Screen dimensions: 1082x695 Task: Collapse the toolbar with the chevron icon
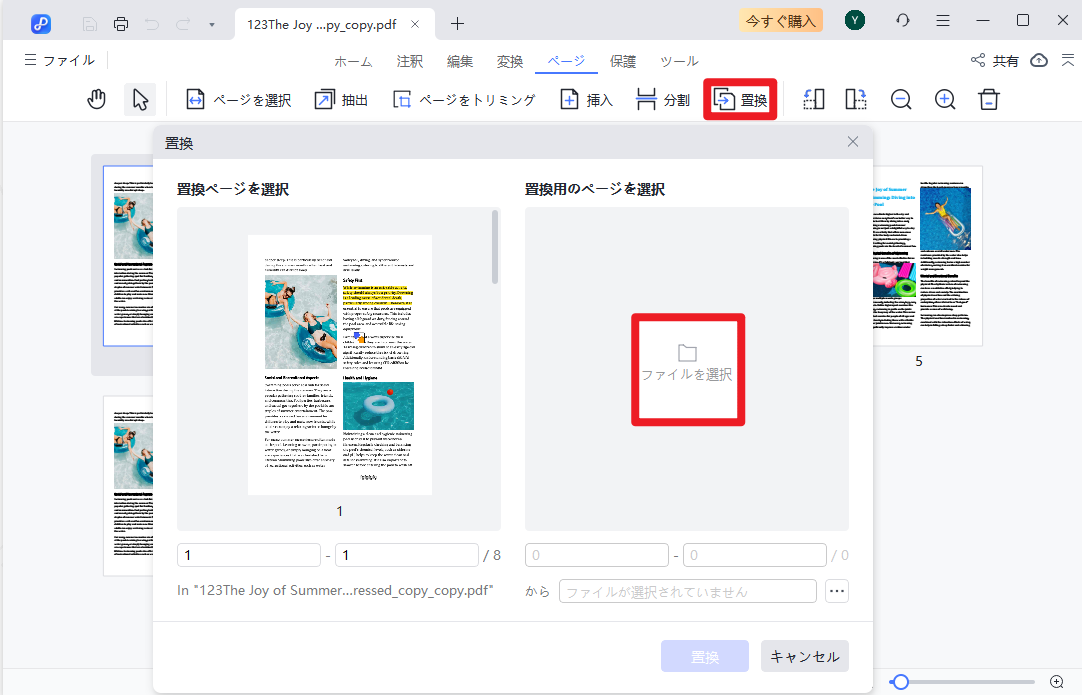click(x=1068, y=60)
